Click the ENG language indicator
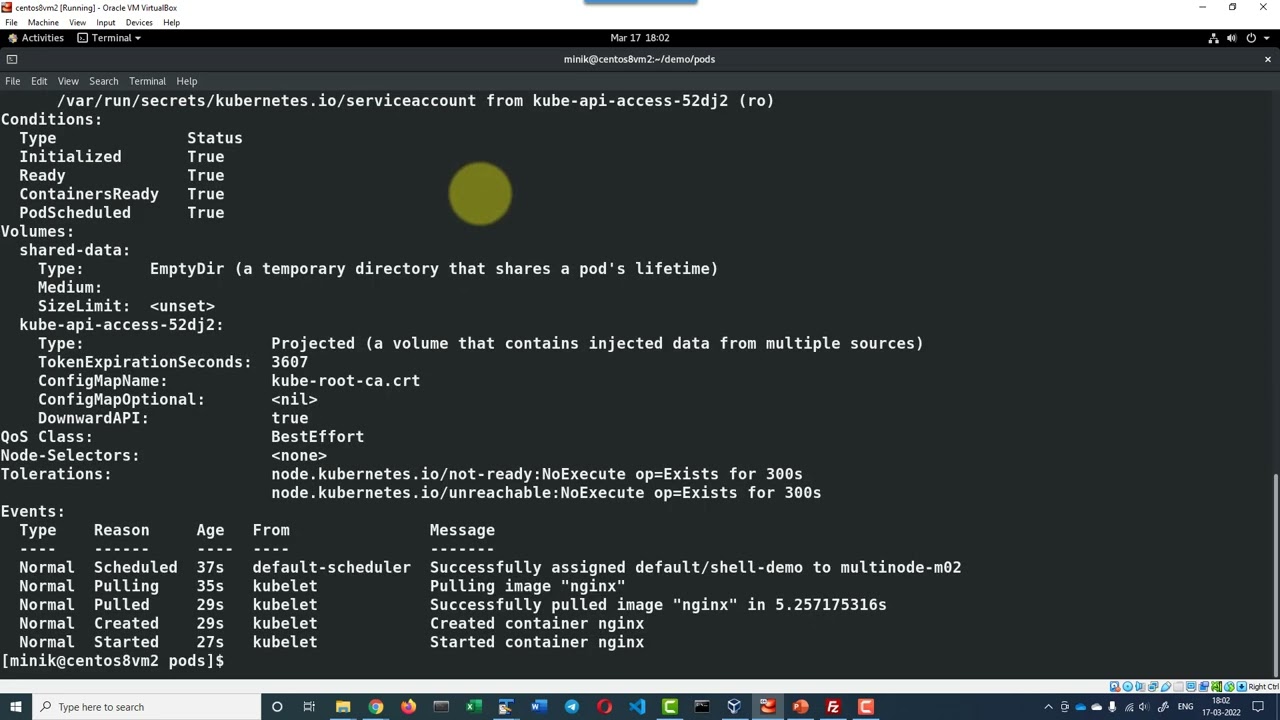The image size is (1280, 720). 1185,707
